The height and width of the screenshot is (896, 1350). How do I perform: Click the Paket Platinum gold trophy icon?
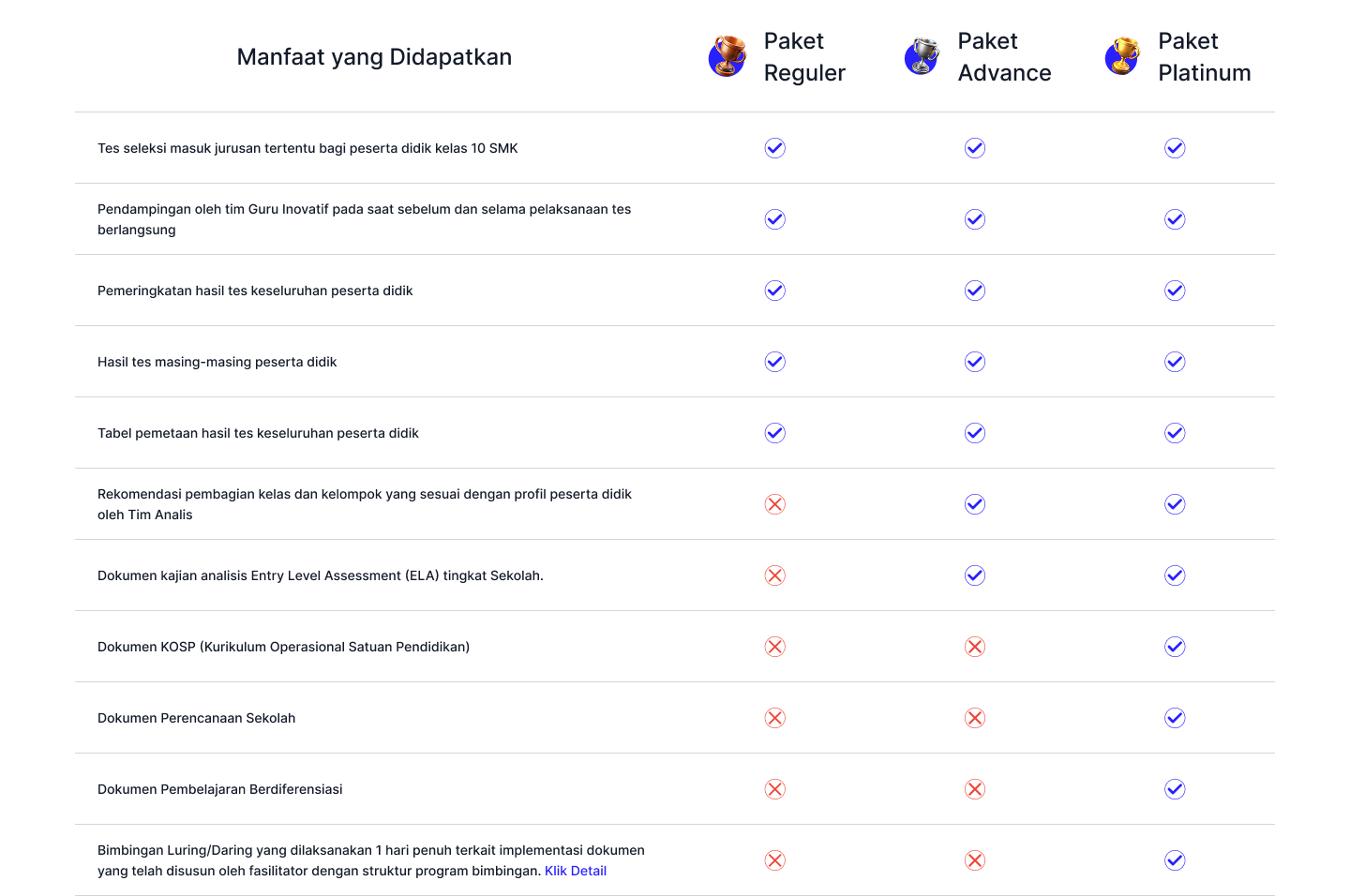[1122, 56]
